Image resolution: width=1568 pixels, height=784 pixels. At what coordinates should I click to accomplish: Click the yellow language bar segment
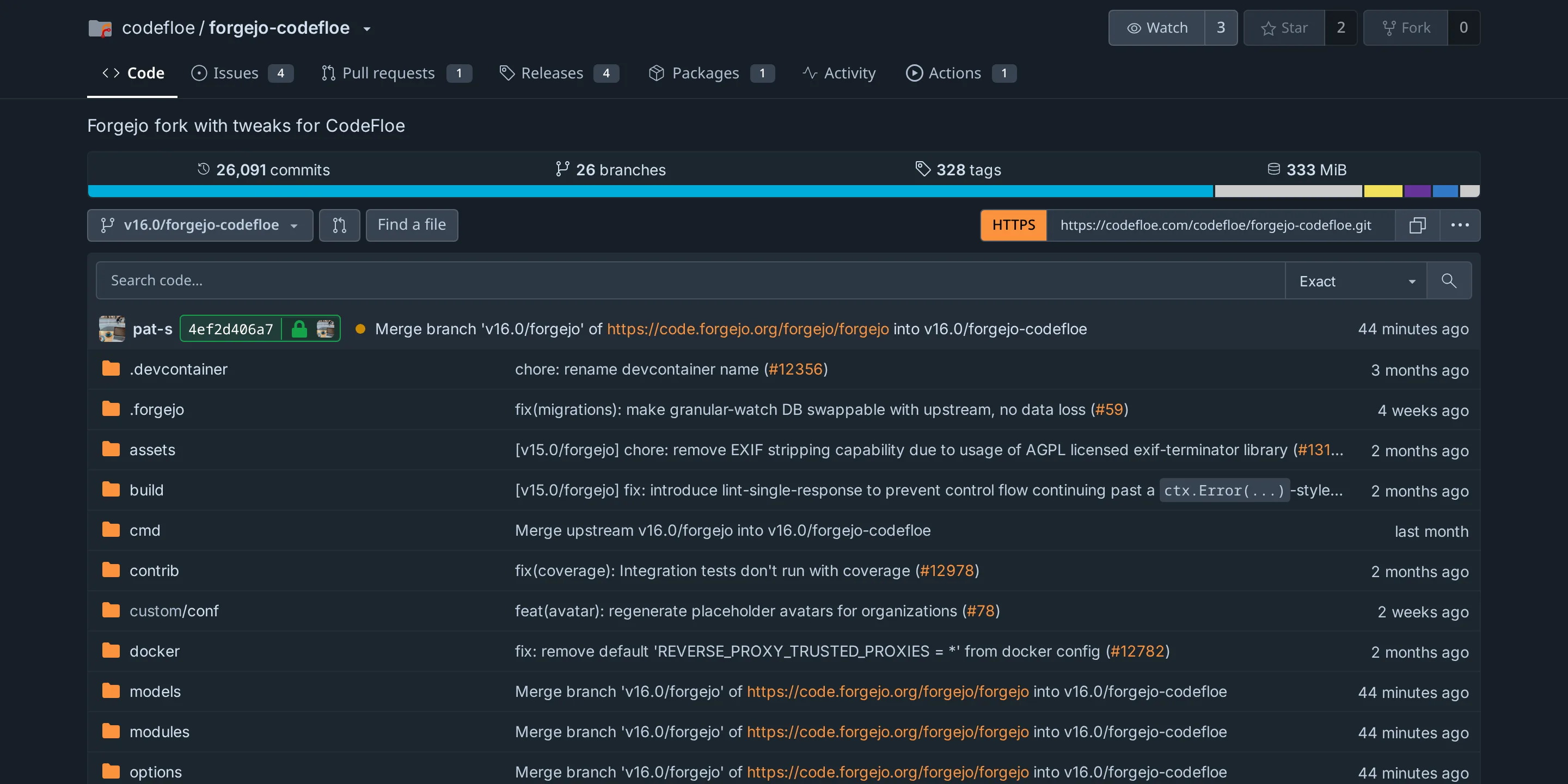pos(1383,191)
